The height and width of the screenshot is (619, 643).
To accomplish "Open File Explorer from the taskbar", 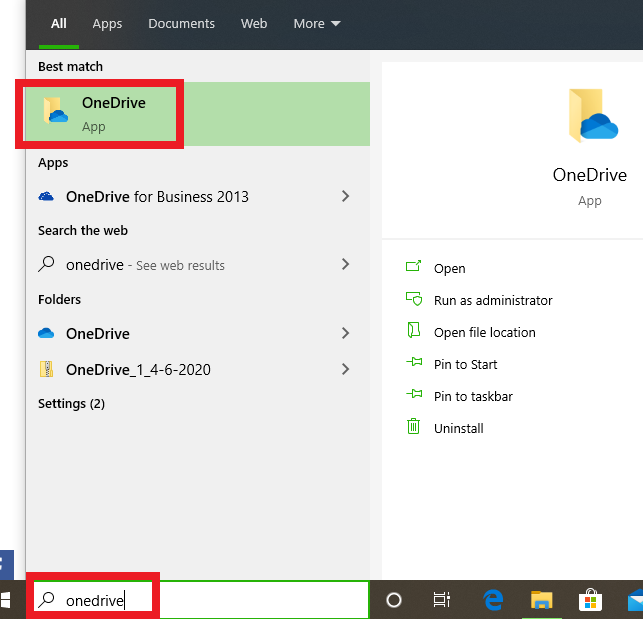I will pos(541,600).
